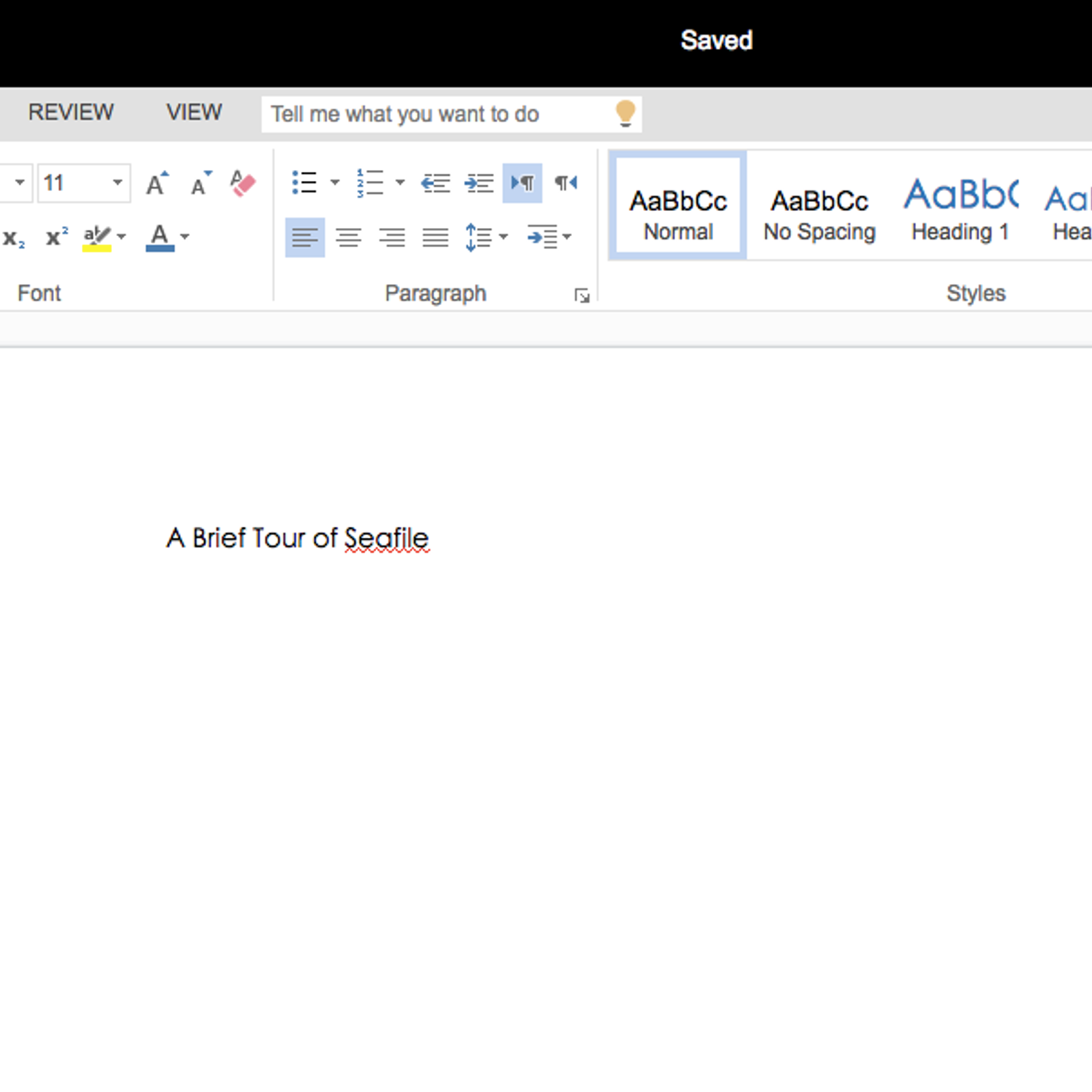This screenshot has height=1092, width=1092.
Task: Expand the font color dropdown arrow
Action: pyautogui.click(x=184, y=237)
